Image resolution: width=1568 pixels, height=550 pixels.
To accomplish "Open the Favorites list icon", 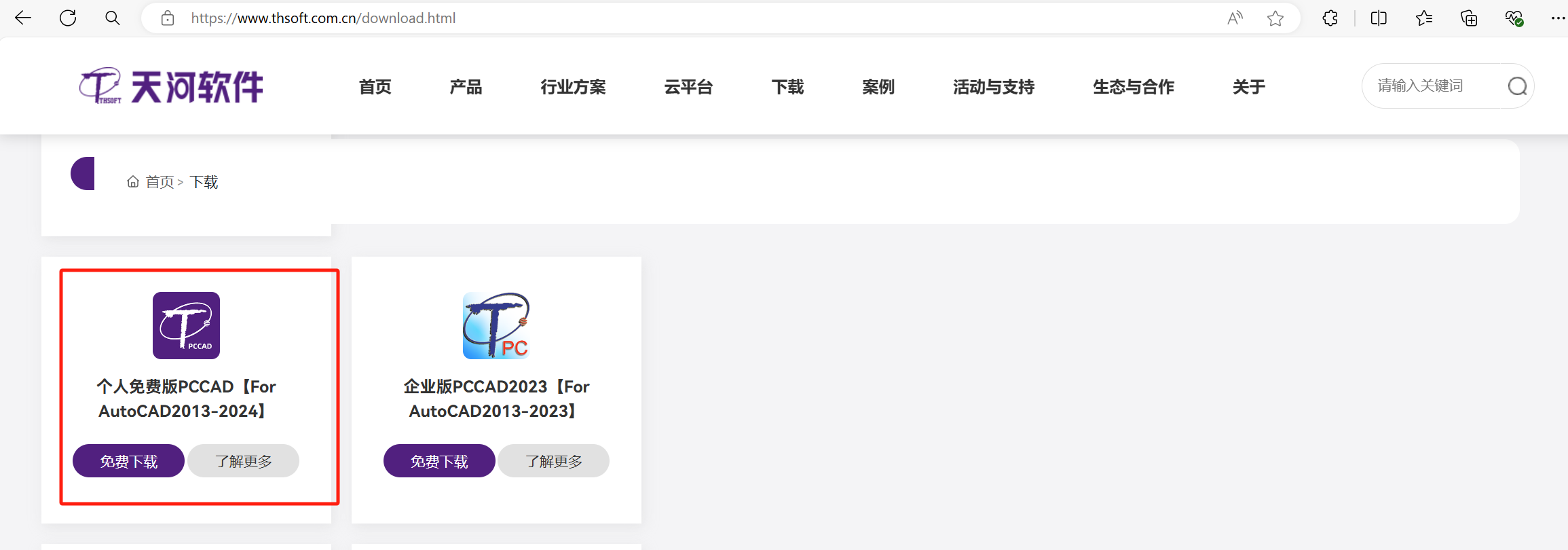I will coord(1424,18).
